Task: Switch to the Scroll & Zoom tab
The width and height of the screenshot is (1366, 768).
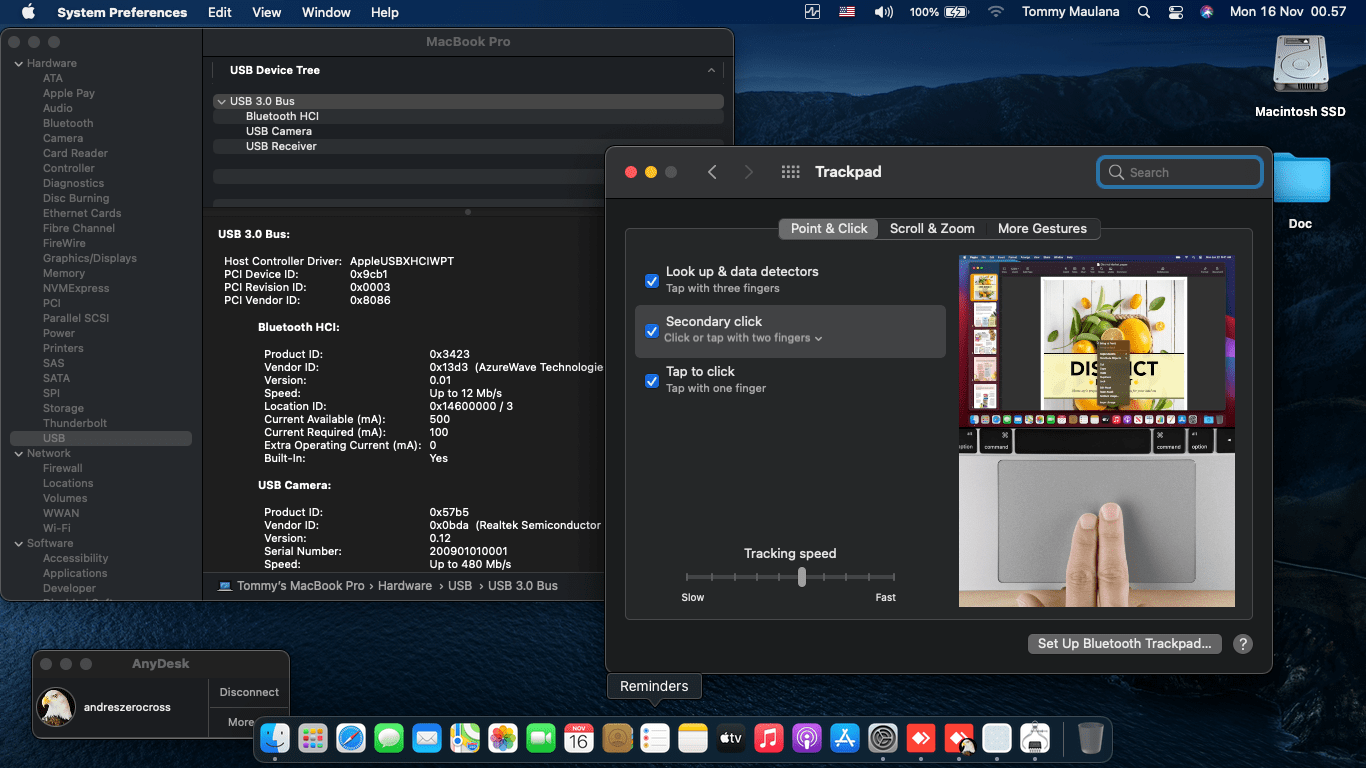Action: (x=932, y=228)
